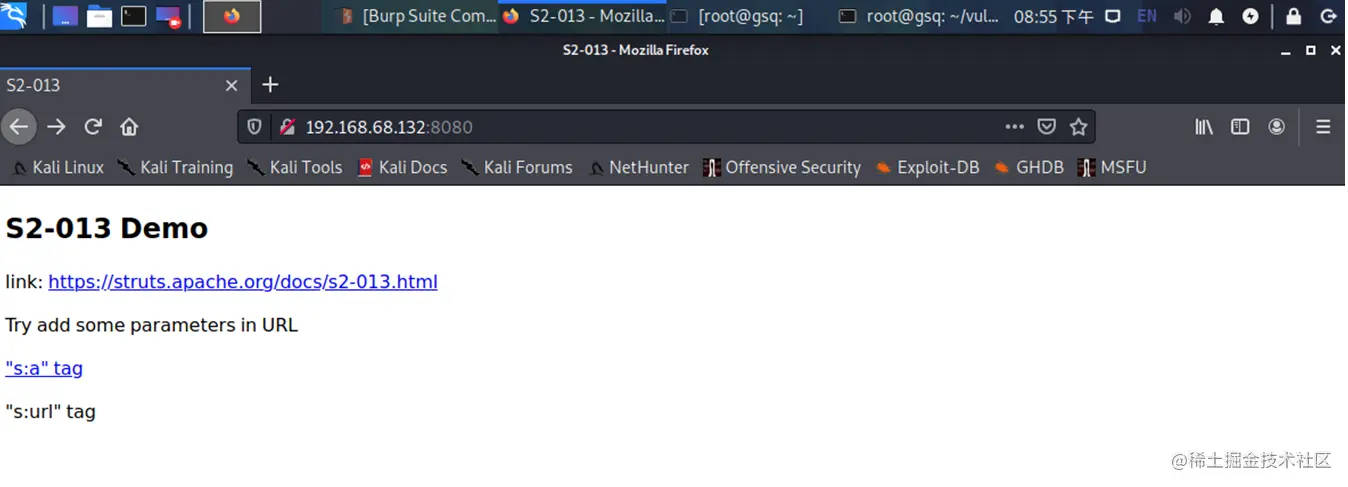Open Kali Training bookmark
The height and width of the screenshot is (487, 1348).
[175, 167]
